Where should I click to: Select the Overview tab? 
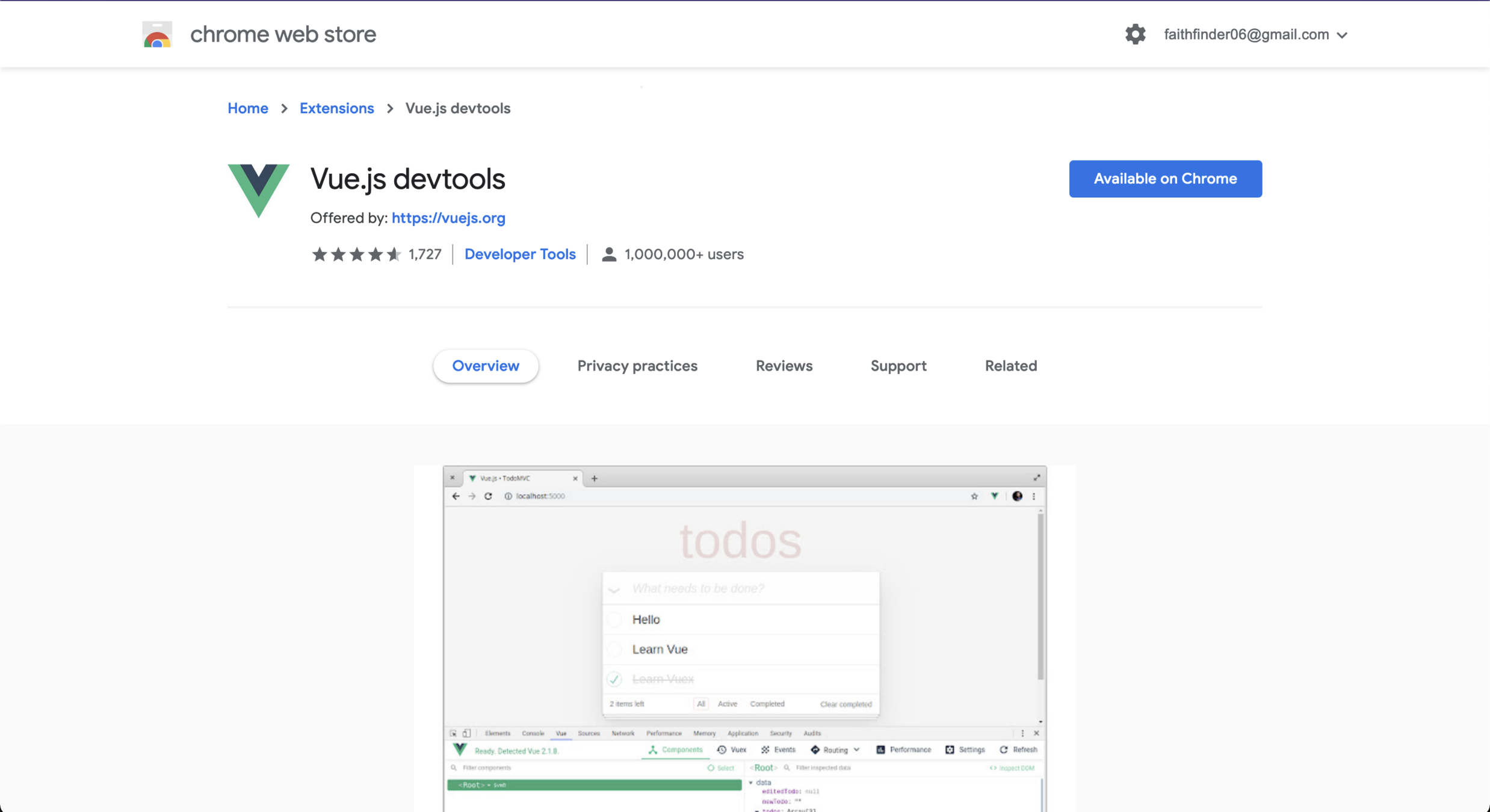tap(486, 366)
